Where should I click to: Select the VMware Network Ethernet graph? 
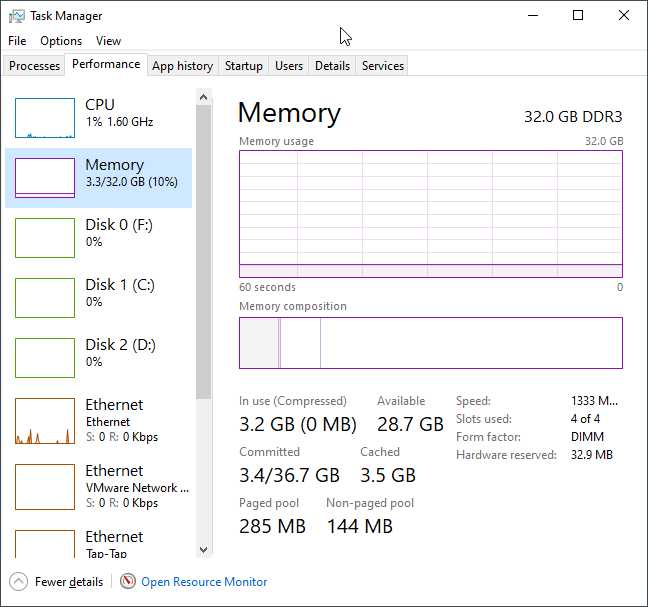[45, 487]
